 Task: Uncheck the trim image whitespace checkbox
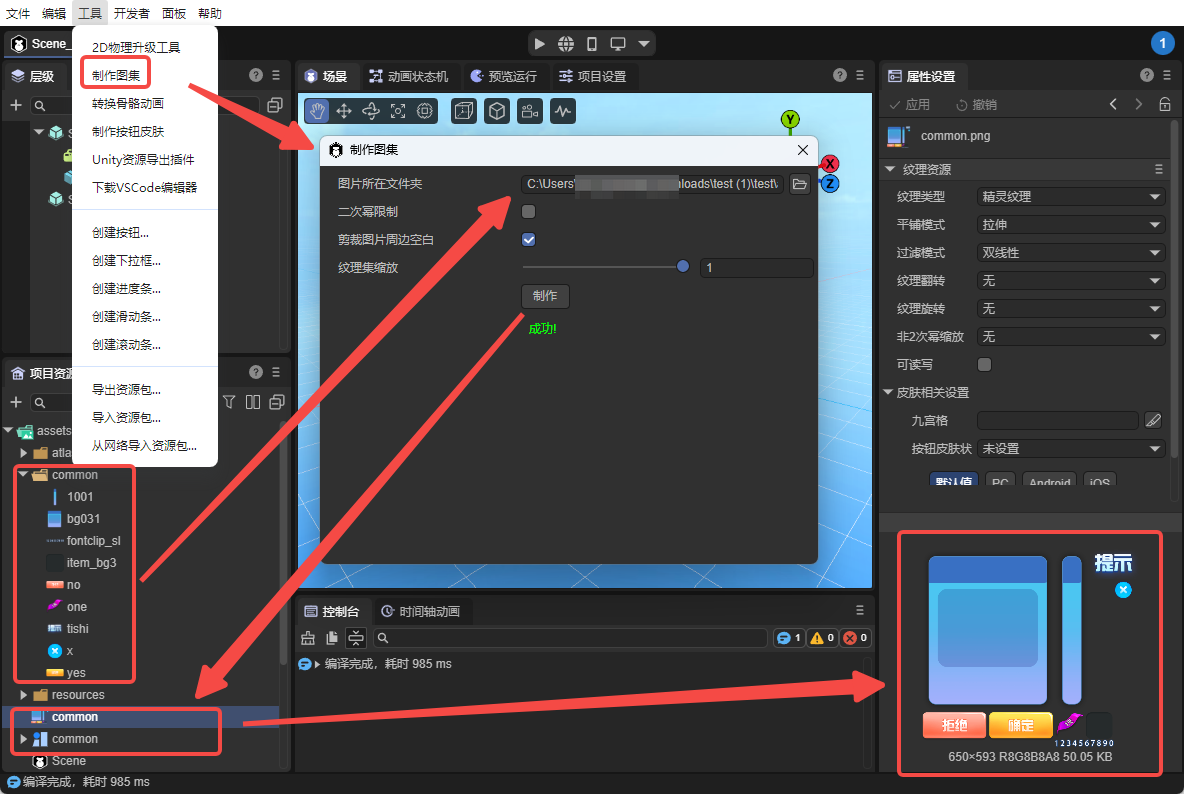point(529,240)
